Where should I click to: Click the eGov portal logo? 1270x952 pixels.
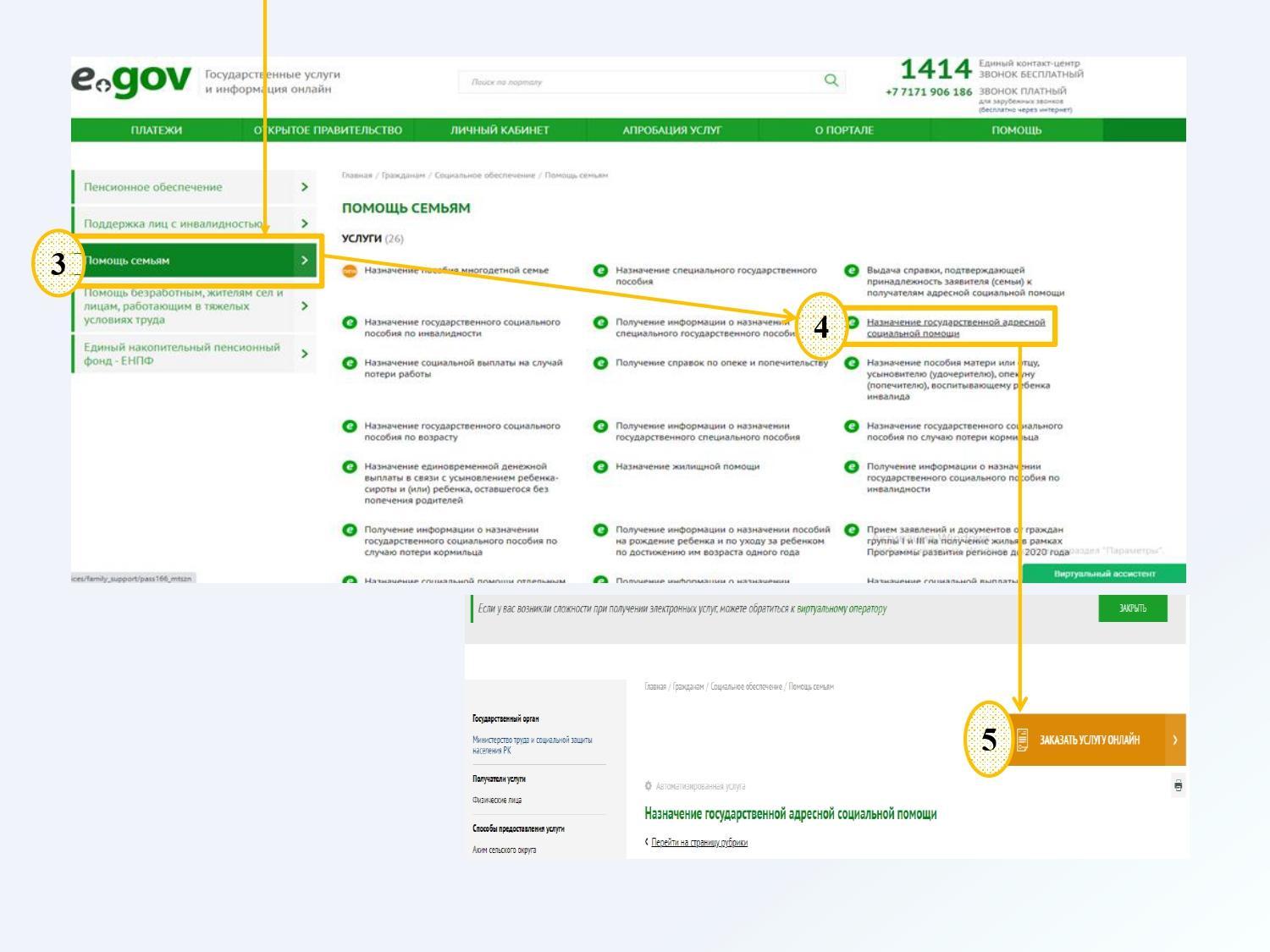click(x=132, y=80)
